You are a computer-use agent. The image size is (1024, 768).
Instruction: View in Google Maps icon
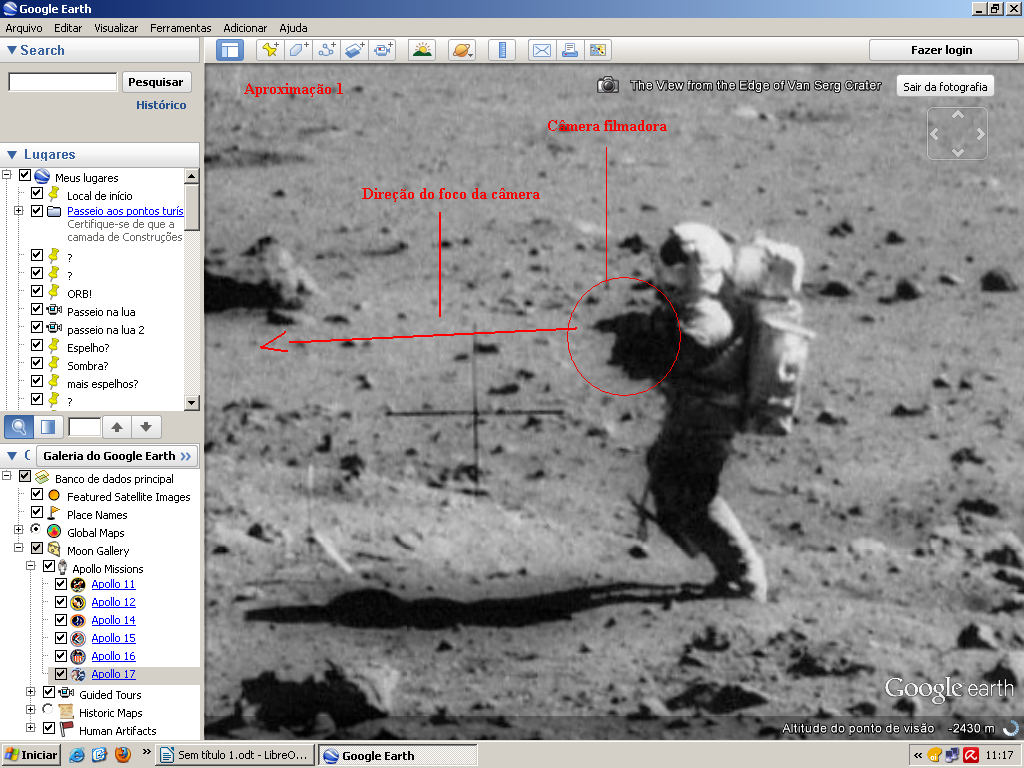coord(598,50)
